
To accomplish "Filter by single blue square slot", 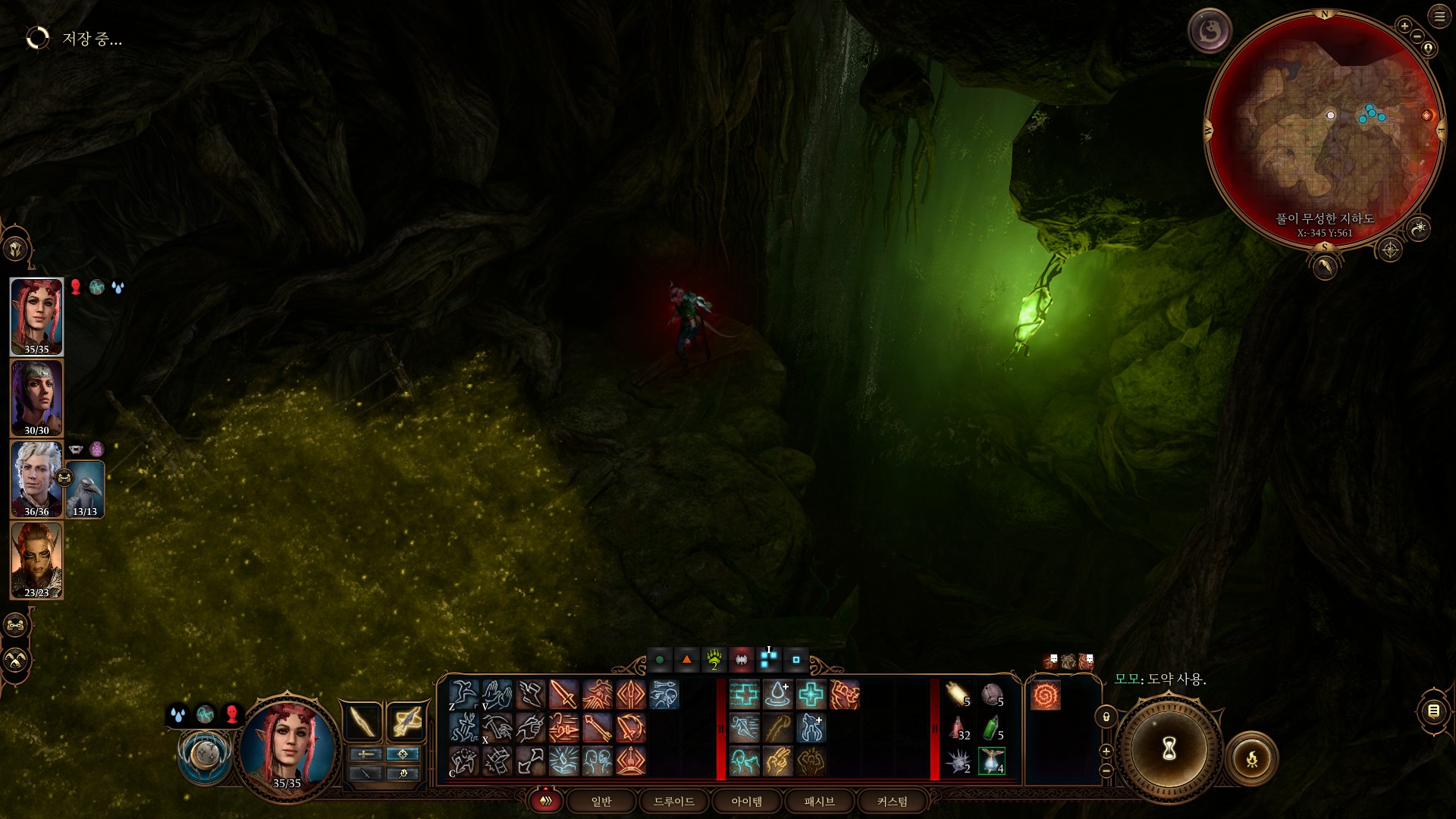I will [796, 660].
